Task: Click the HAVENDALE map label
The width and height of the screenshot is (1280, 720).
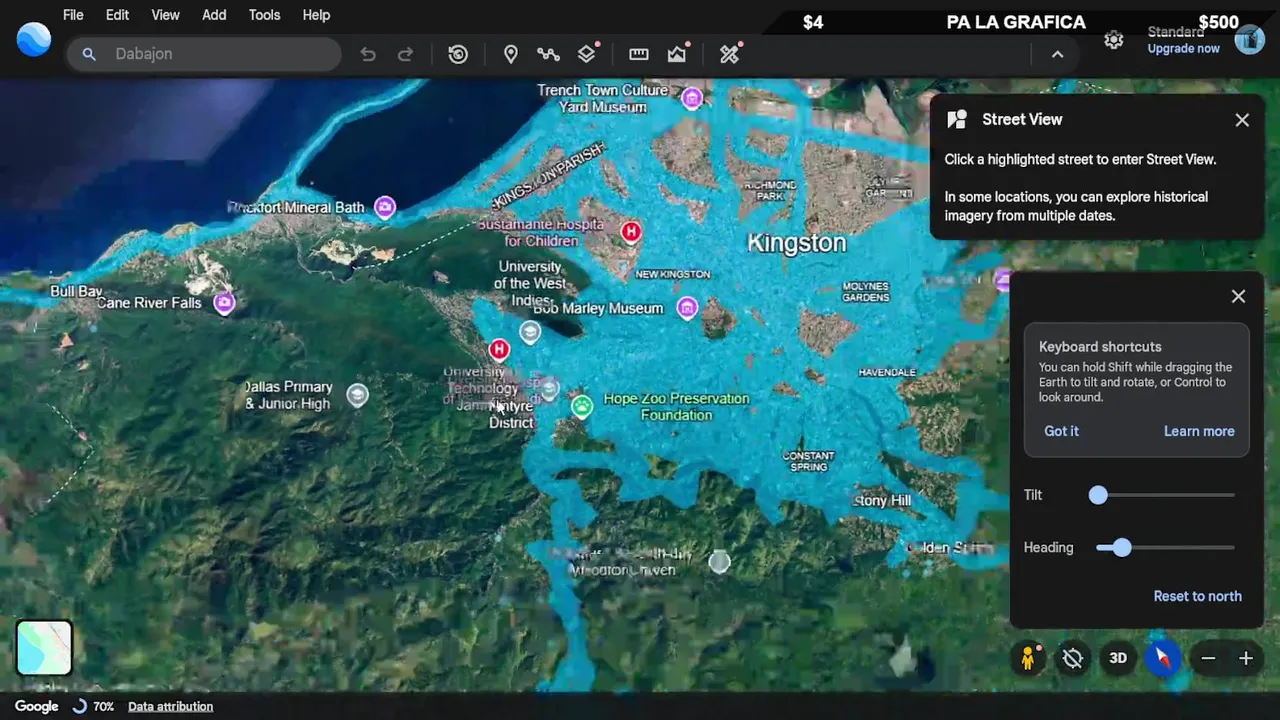Action: 887,372
